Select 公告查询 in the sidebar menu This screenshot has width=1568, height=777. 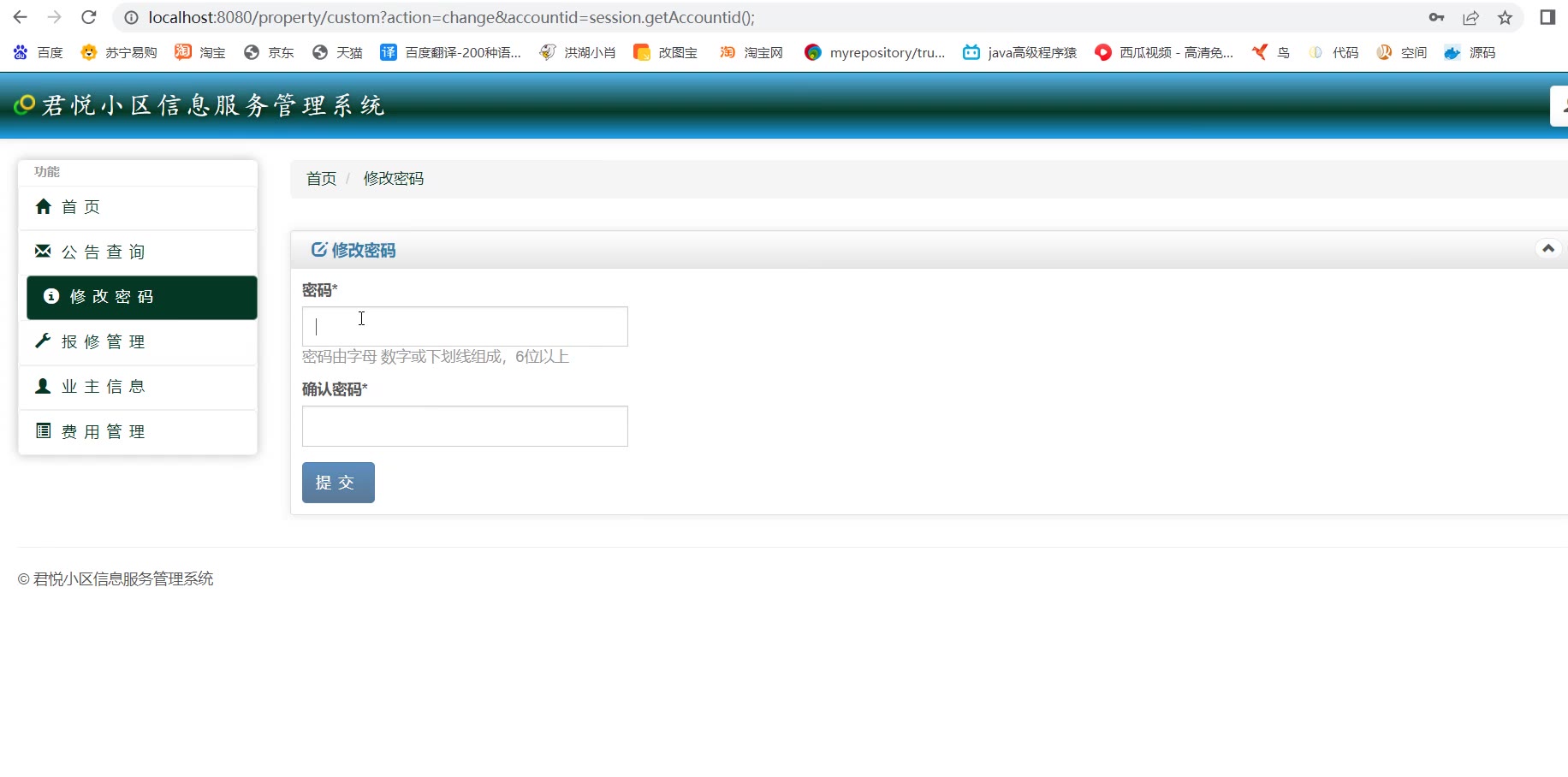click(138, 252)
